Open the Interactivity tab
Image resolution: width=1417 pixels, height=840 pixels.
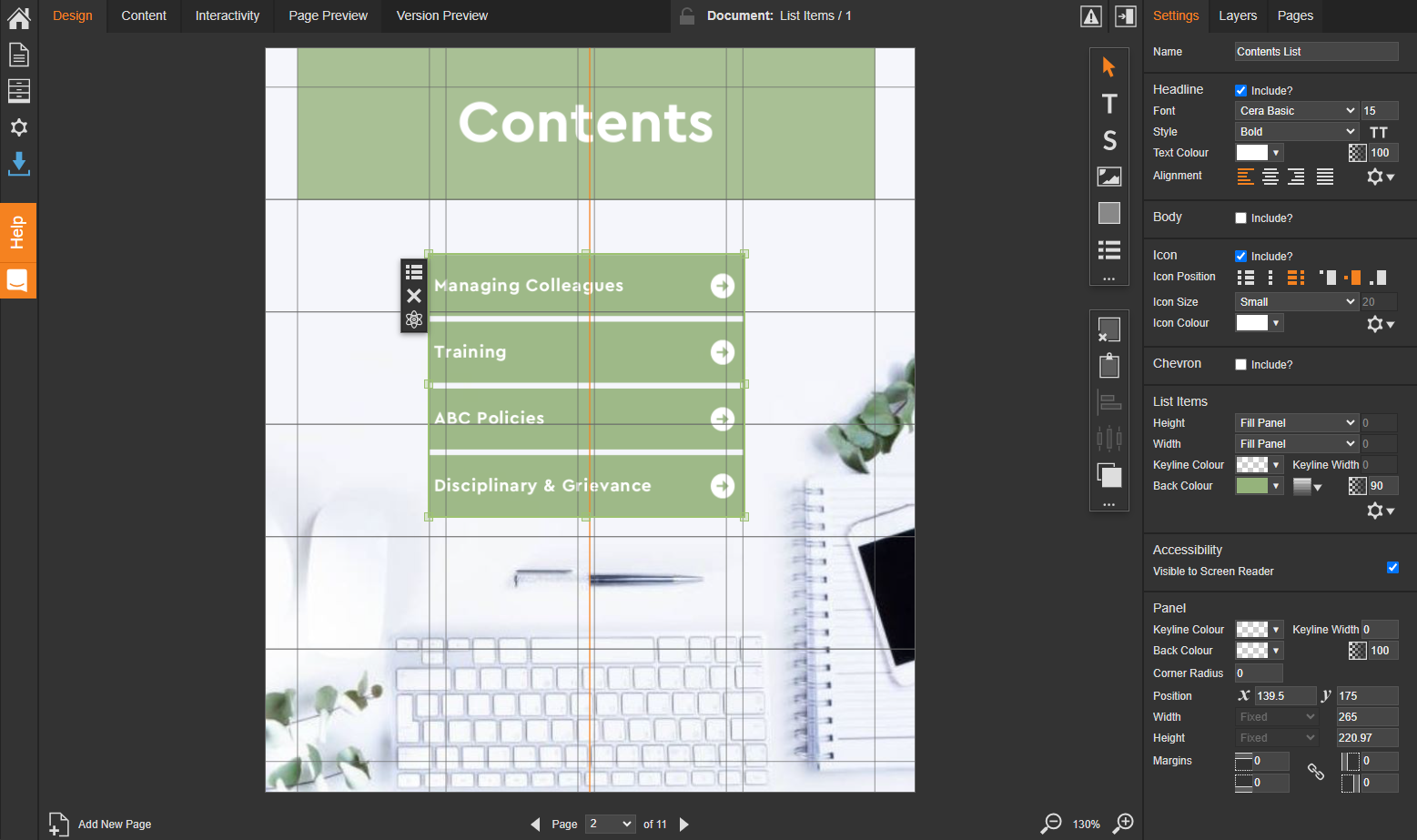click(x=227, y=15)
